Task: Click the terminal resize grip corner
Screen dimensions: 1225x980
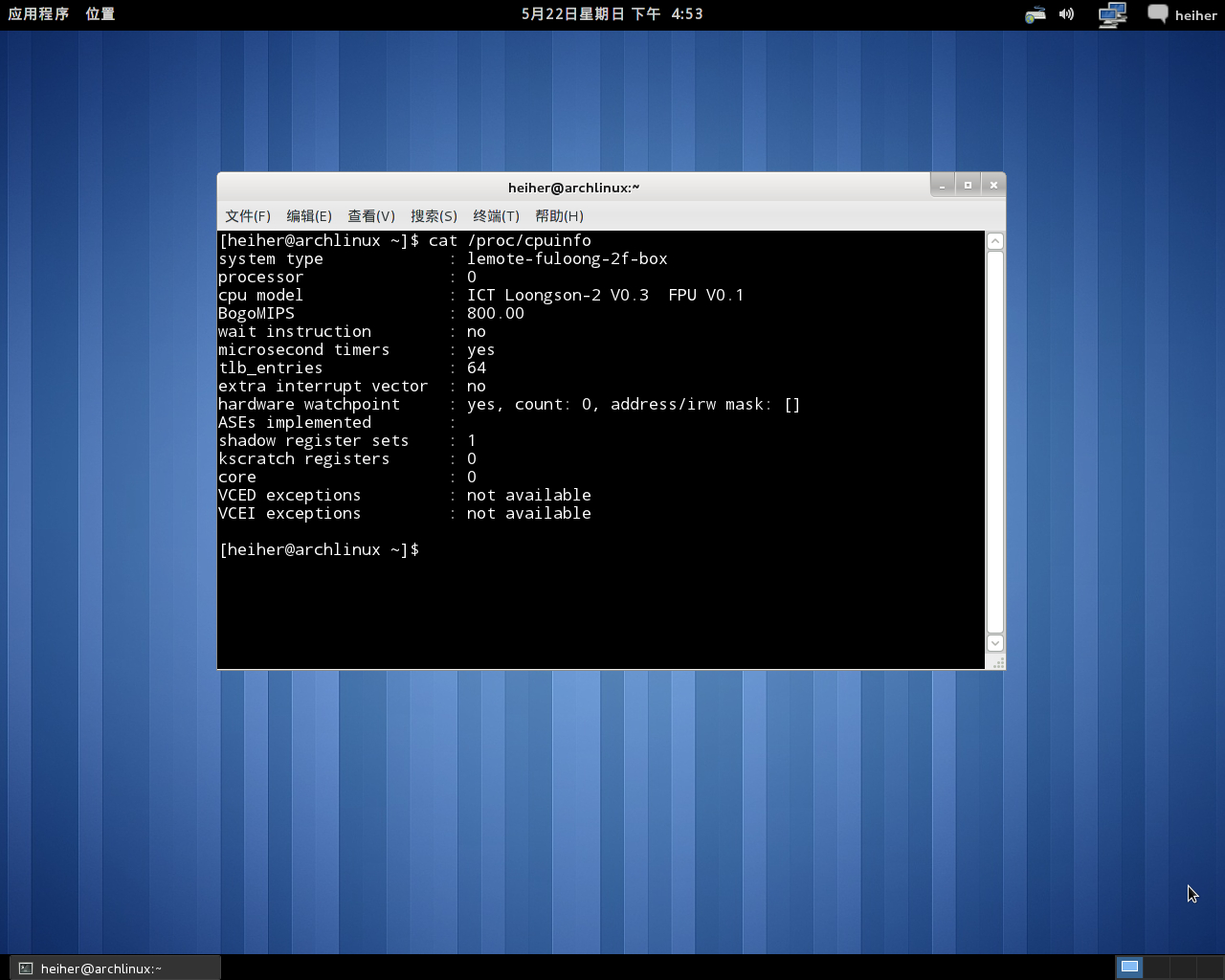Action: point(997,662)
